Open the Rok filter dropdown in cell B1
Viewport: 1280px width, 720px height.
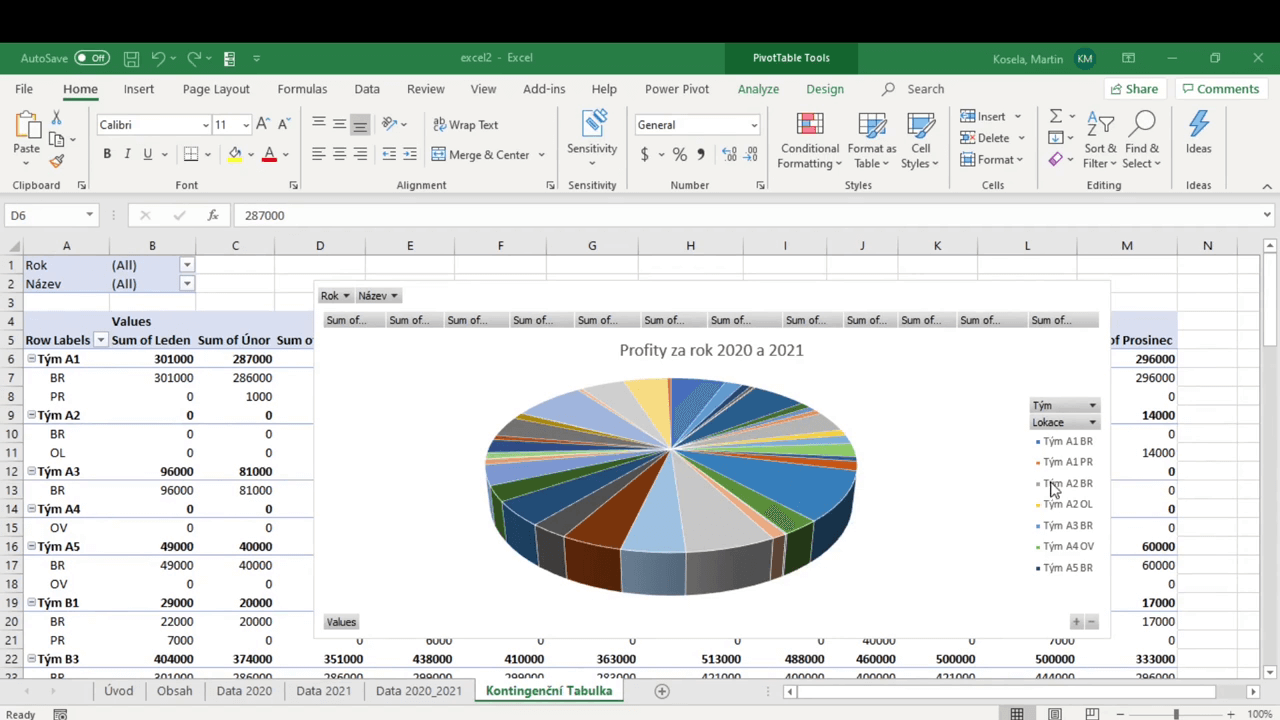point(187,265)
